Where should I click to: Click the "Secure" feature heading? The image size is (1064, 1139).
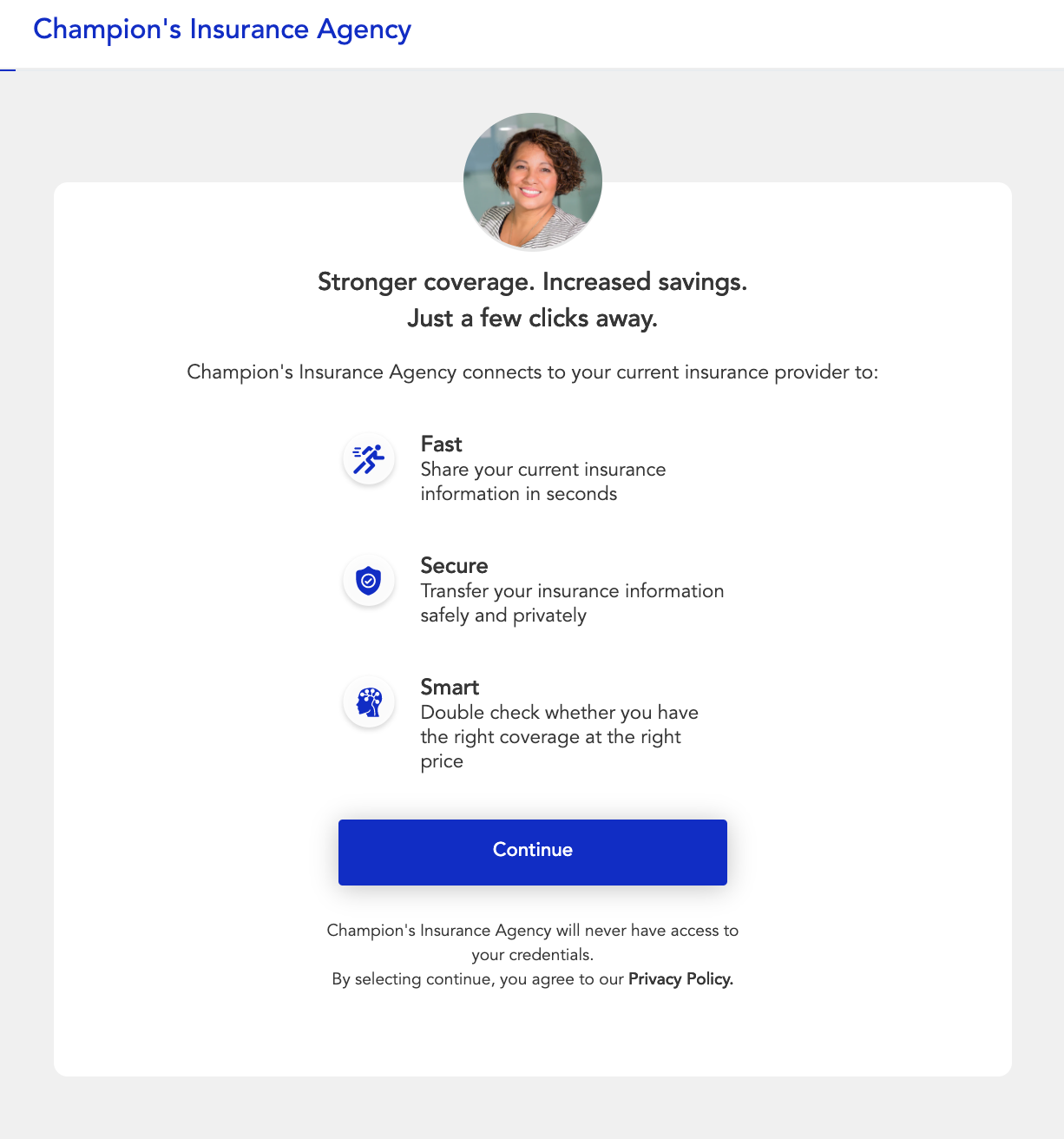pyautogui.click(x=454, y=565)
